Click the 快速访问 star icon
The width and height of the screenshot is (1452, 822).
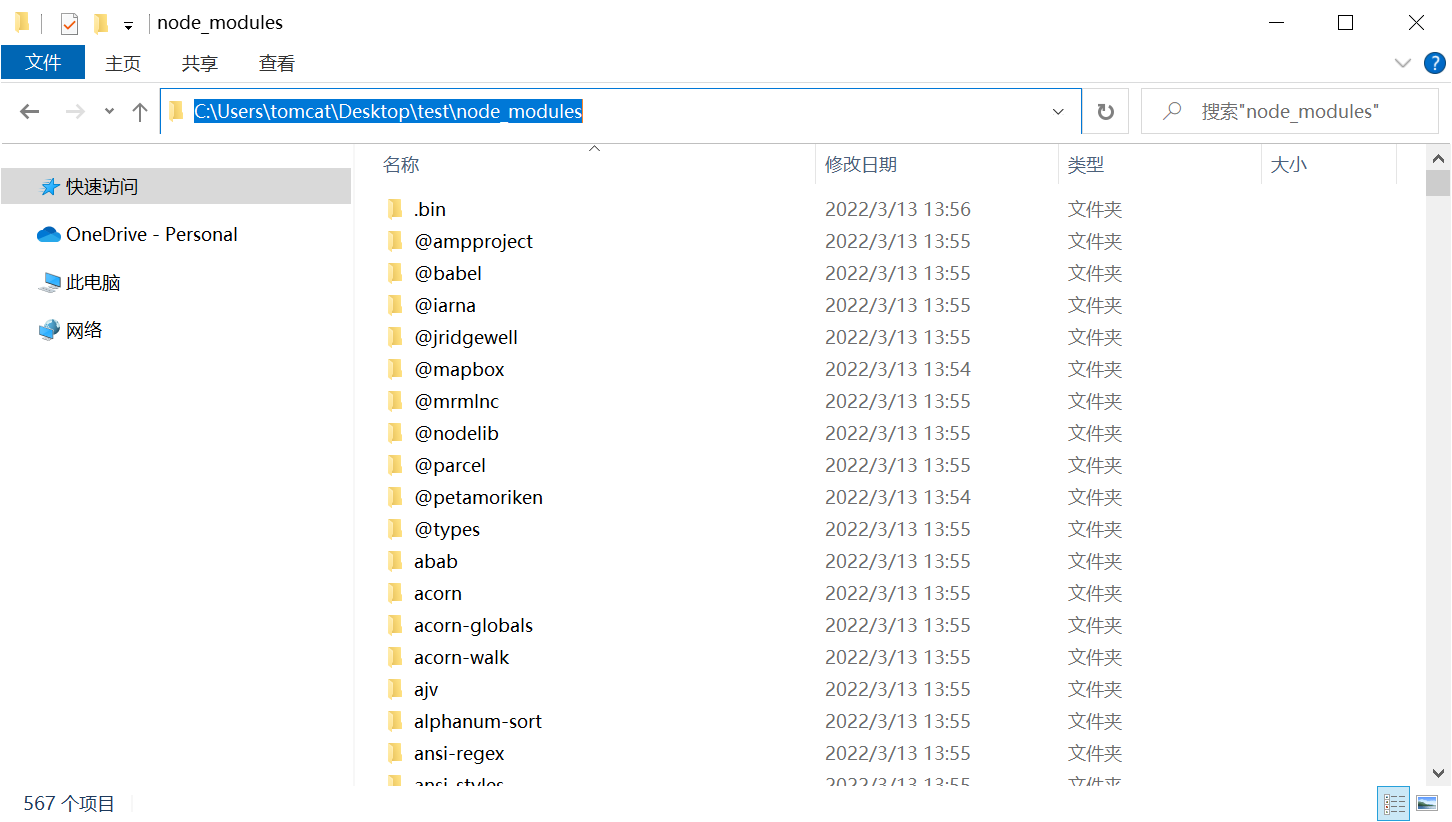click(49, 187)
